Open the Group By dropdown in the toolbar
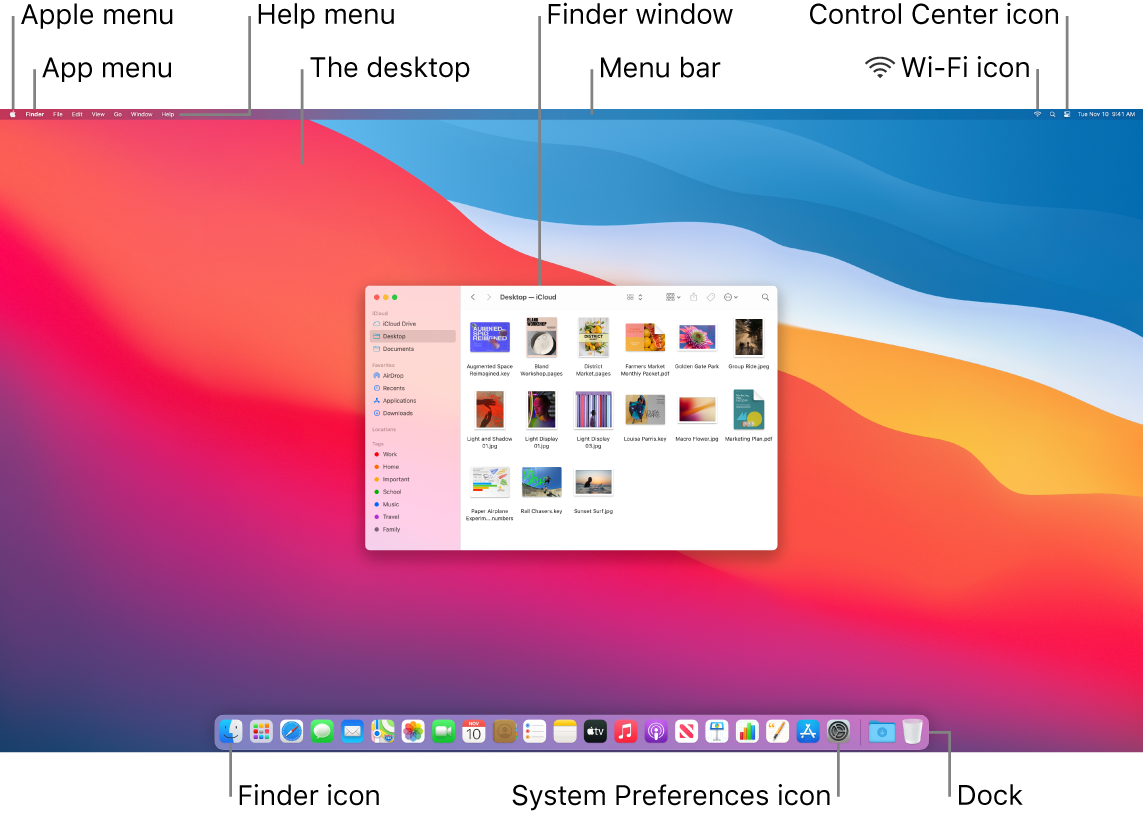 (669, 297)
